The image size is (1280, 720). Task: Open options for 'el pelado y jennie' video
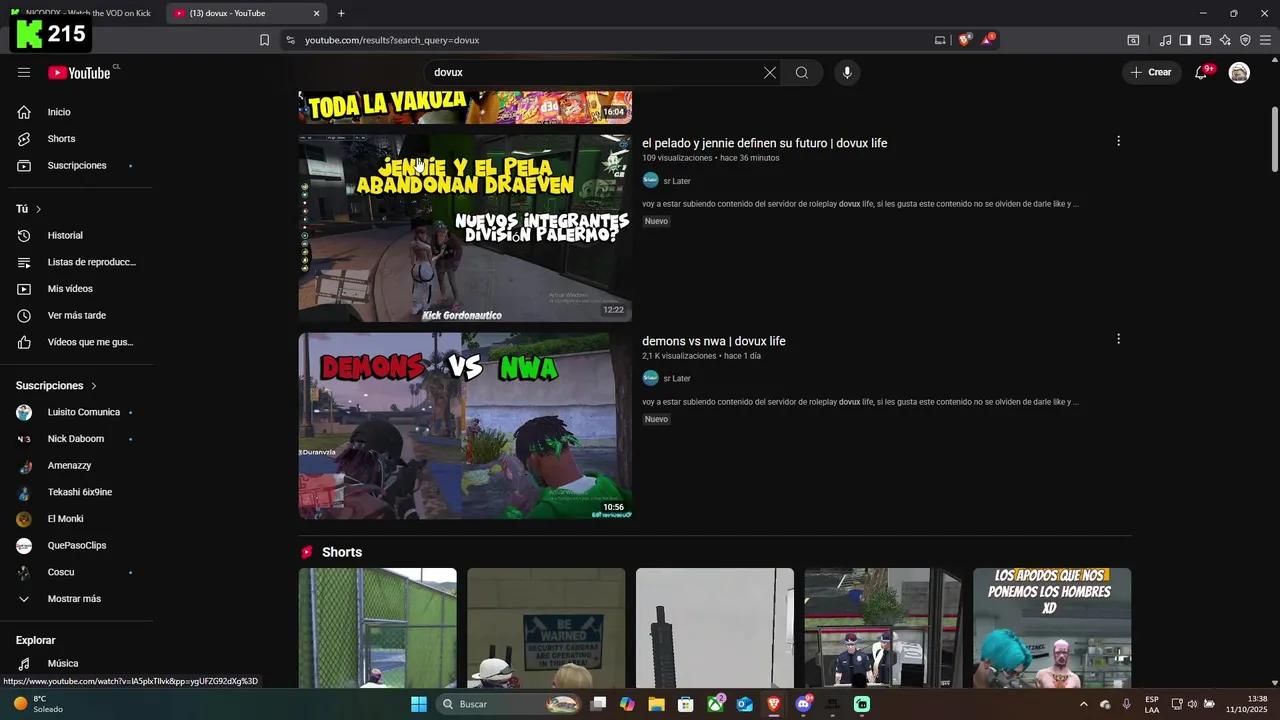[x=1118, y=141]
